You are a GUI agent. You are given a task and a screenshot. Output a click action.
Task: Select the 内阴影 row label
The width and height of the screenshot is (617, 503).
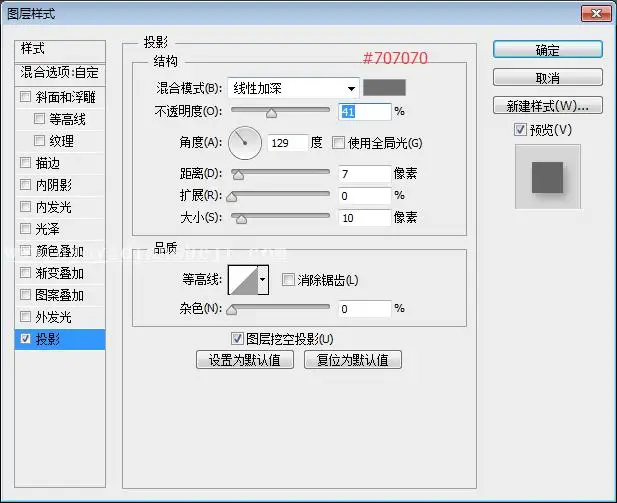click(x=54, y=185)
